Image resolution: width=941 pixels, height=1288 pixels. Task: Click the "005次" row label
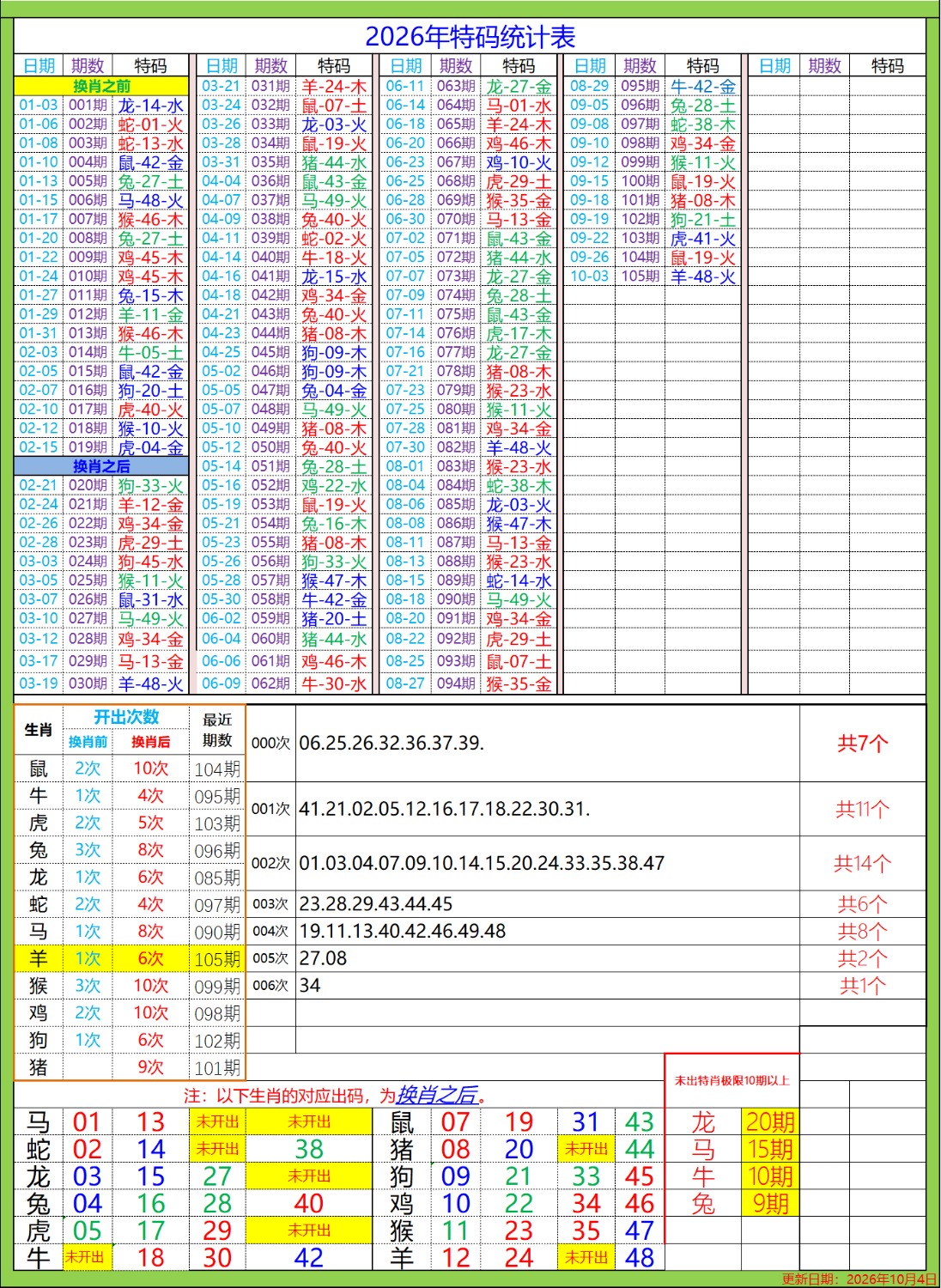(x=270, y=958)
